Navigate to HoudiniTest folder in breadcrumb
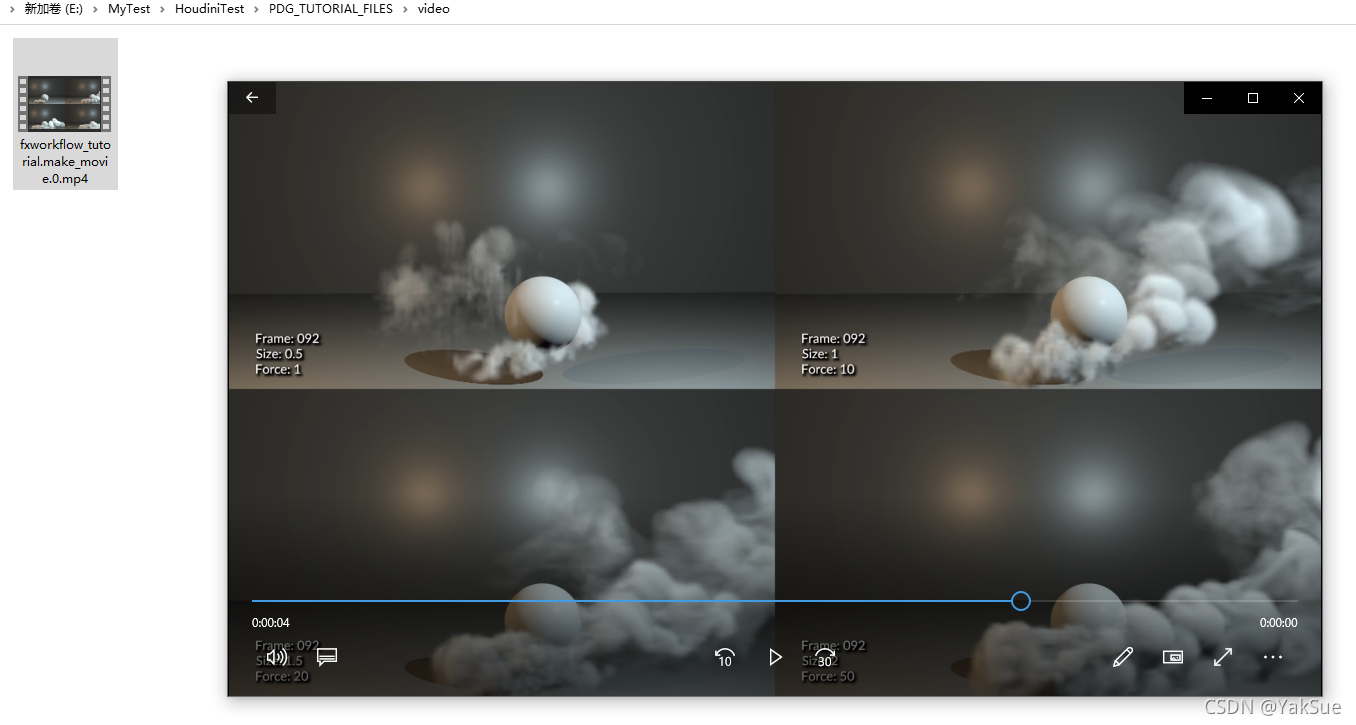The height and width of the screenshot is (725, 1356). click(x=209, y=9)
